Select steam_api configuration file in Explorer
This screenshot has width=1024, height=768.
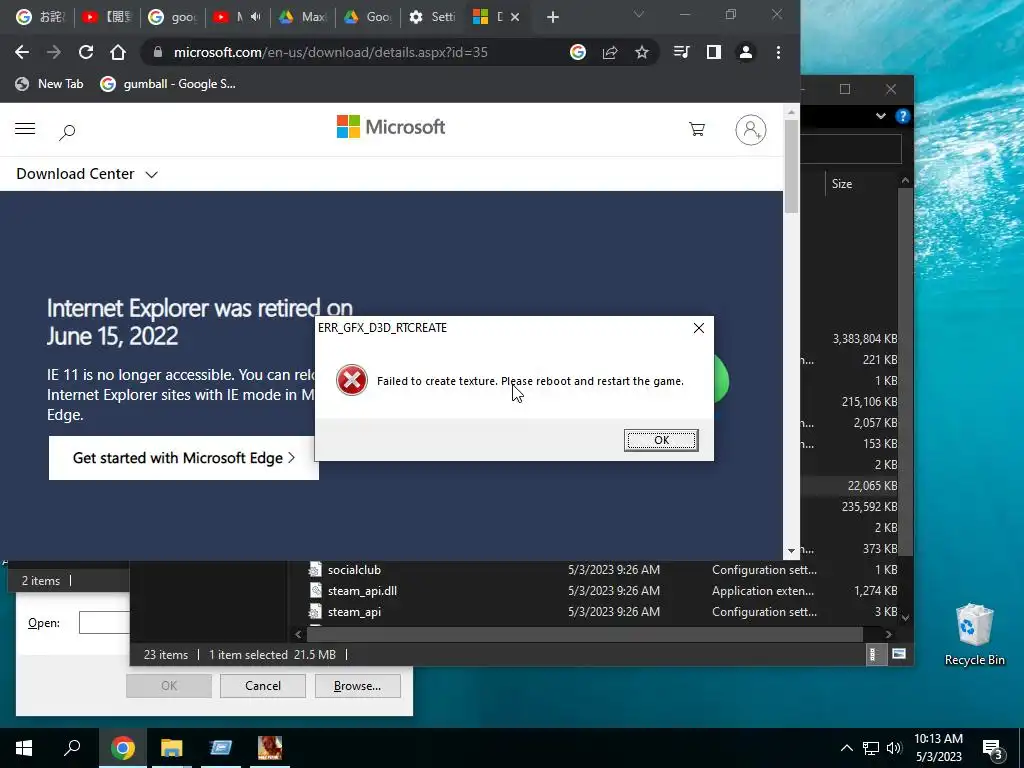pos(354,611)
